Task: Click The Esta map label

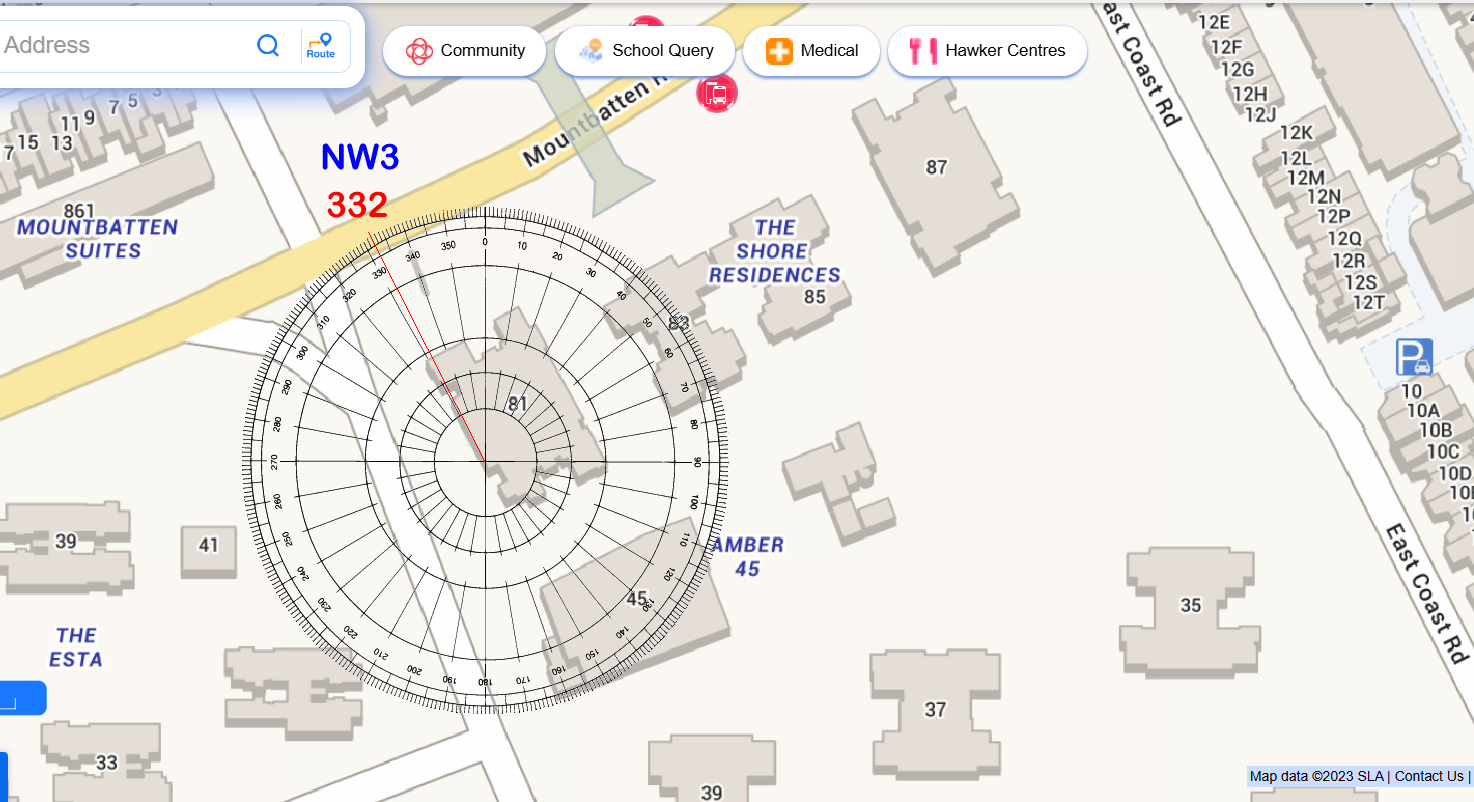Action: (x=76, y=647)
